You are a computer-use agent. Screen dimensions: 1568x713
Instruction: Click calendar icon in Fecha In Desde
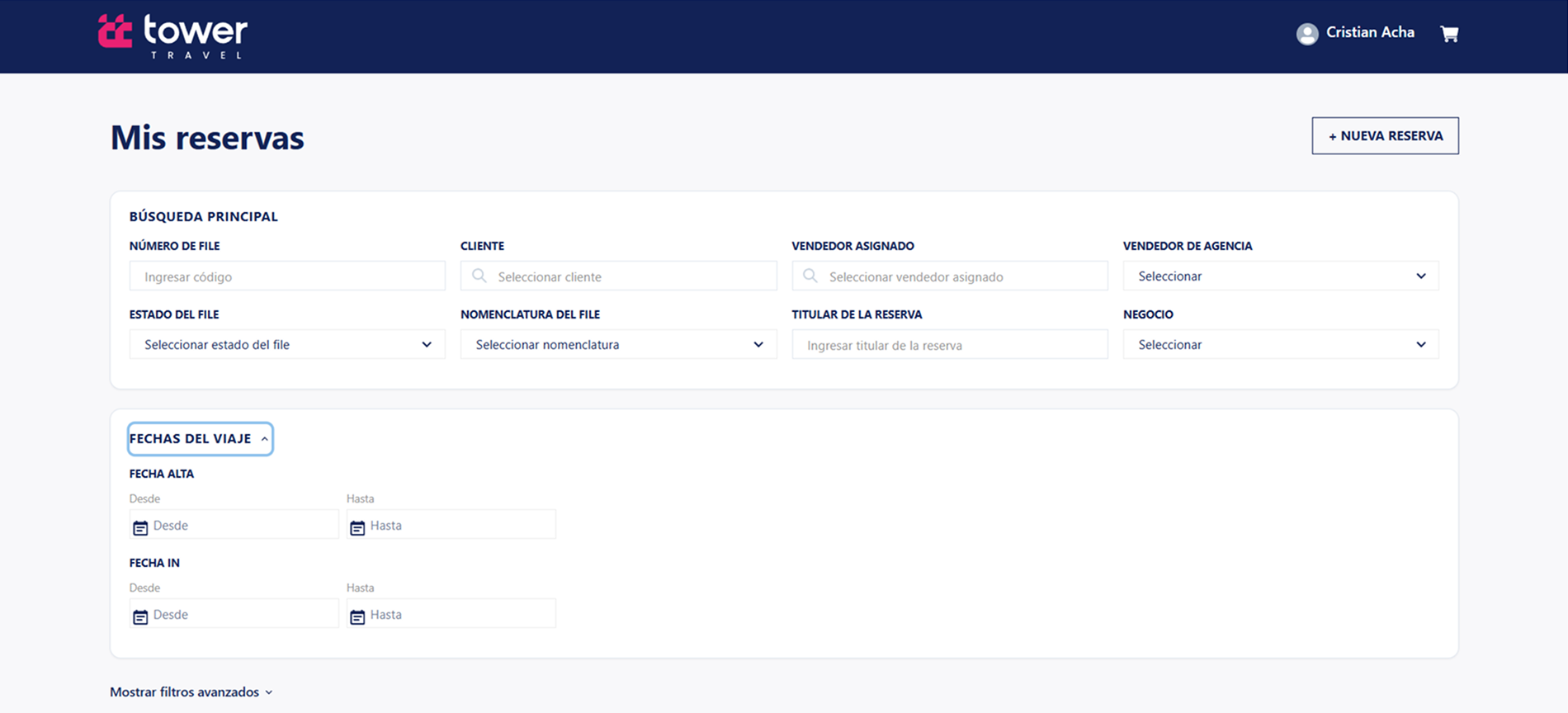(140, 616)
